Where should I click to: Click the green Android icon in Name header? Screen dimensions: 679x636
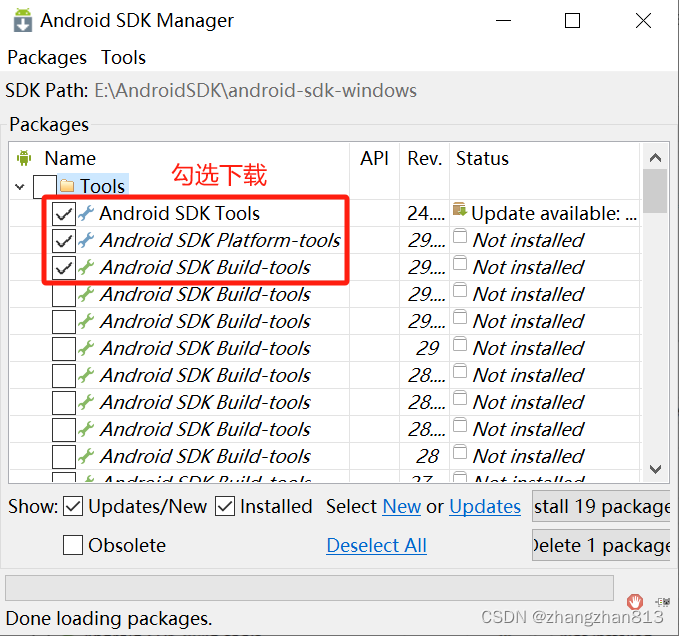pyautogui.click(x=24, y=158)
